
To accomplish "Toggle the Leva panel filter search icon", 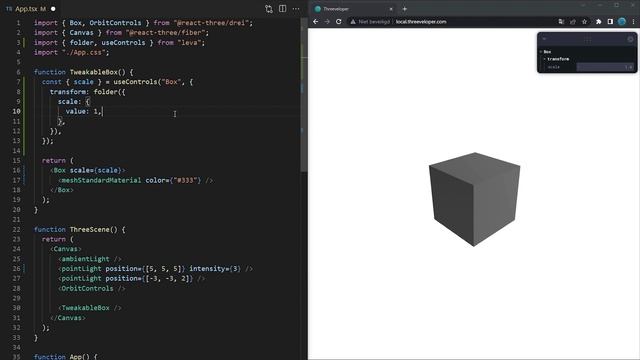I will (631, 39).
